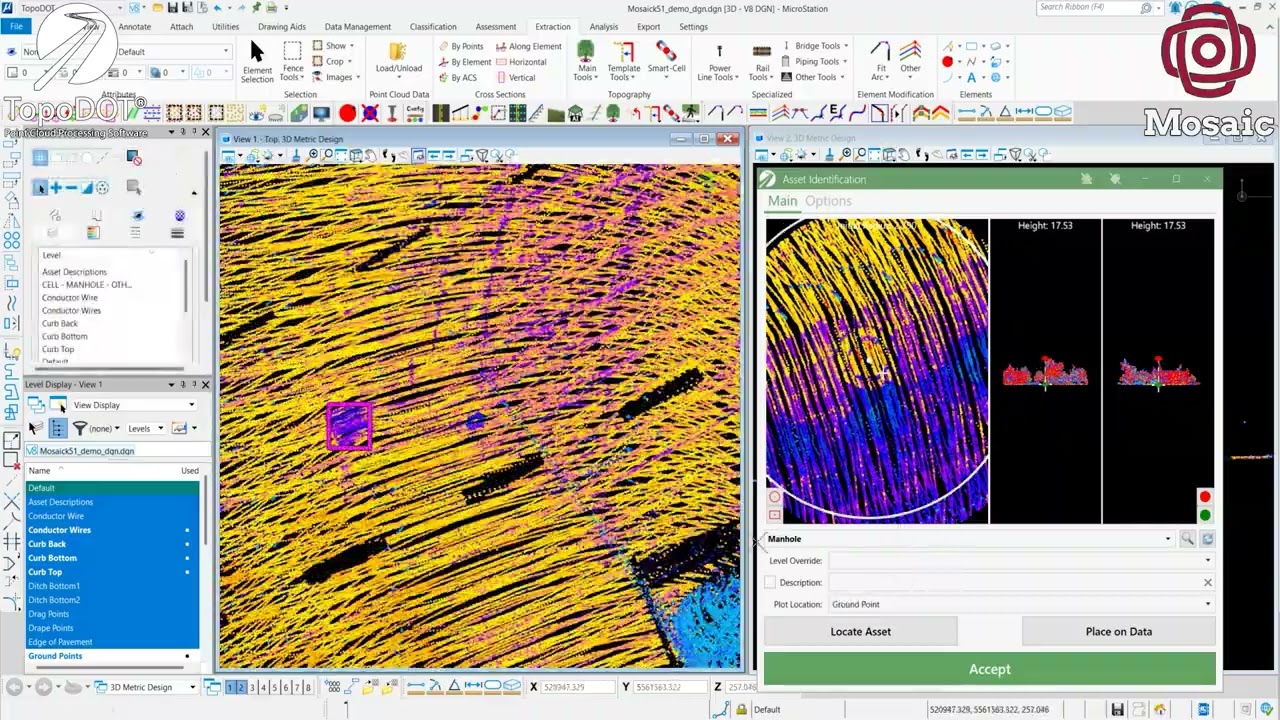Click the Place on Data button
Image resolution: width=1280 pixels, height=720 pixels.
(x=1119, y=631)
